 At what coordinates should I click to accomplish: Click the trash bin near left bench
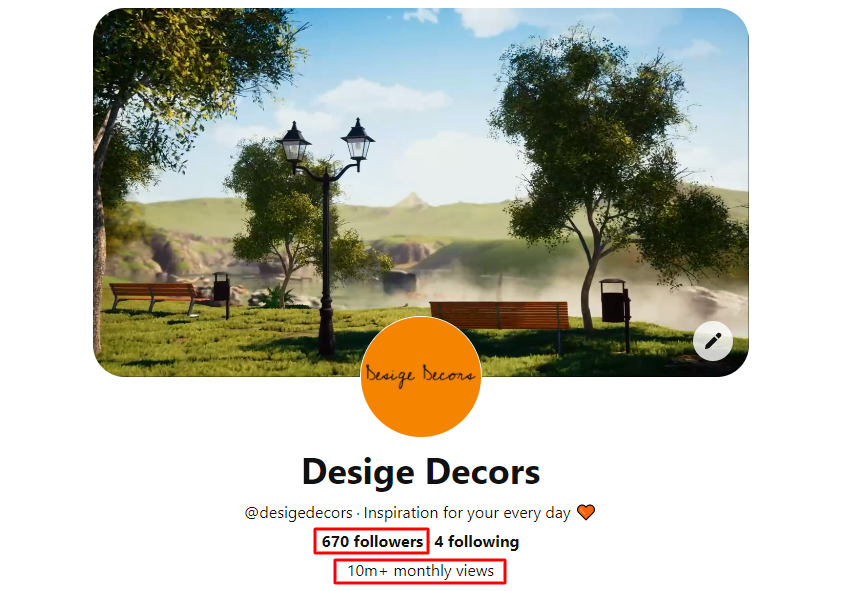point(221,287)
